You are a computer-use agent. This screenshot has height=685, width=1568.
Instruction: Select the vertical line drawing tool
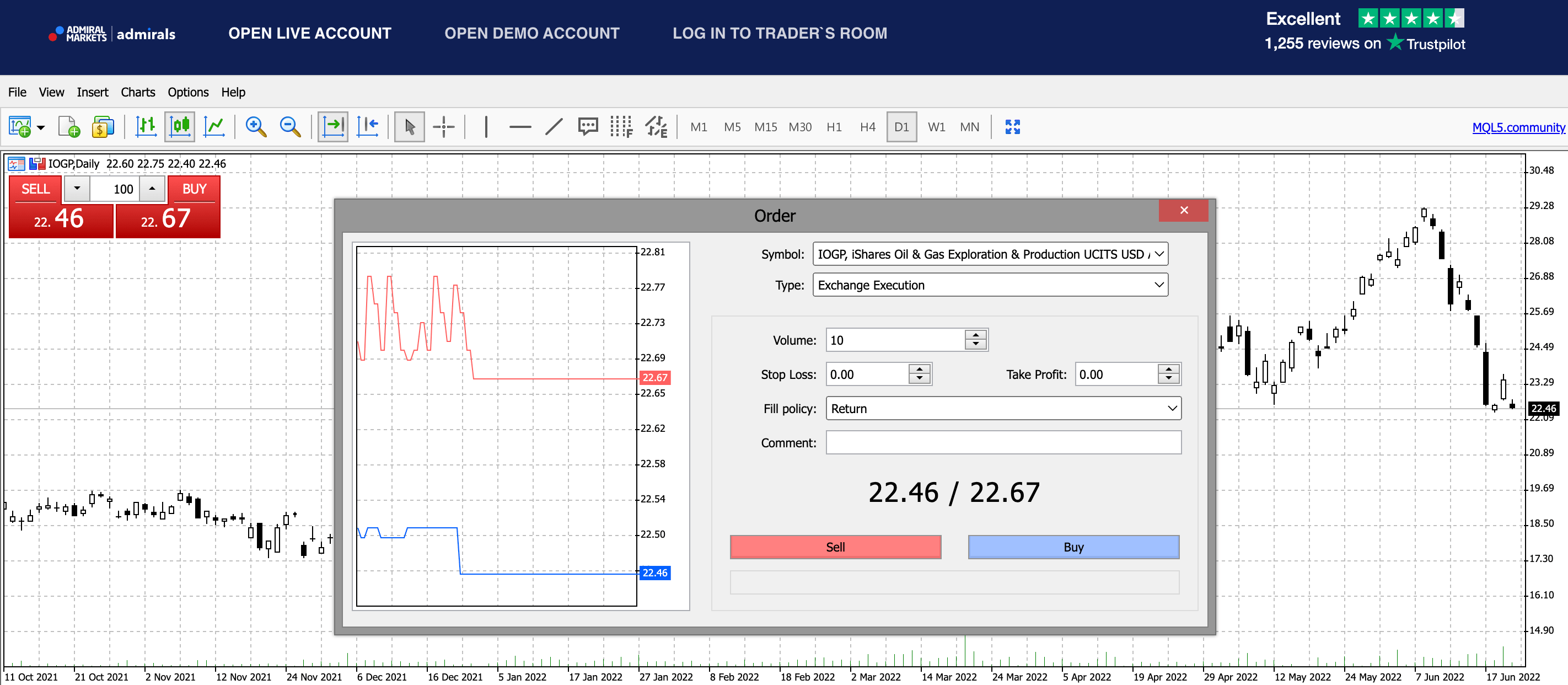point(486,127)
